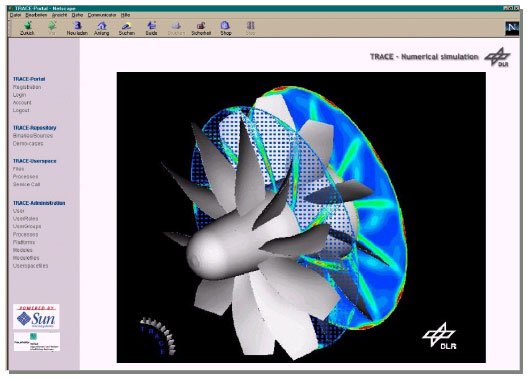The image size is (529, 379).
Task: Follow the Registration sidebar link
Action: click(x=27, y=87)
